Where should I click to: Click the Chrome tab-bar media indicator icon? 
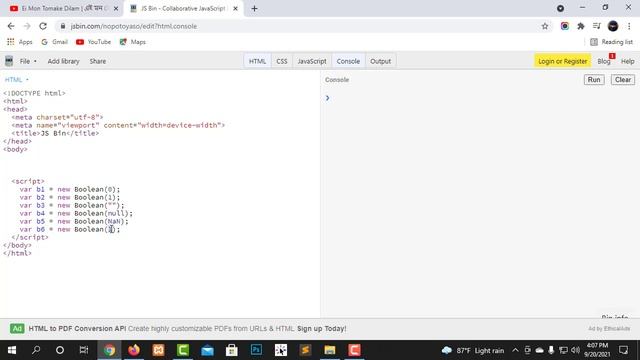tap(560, 8)
